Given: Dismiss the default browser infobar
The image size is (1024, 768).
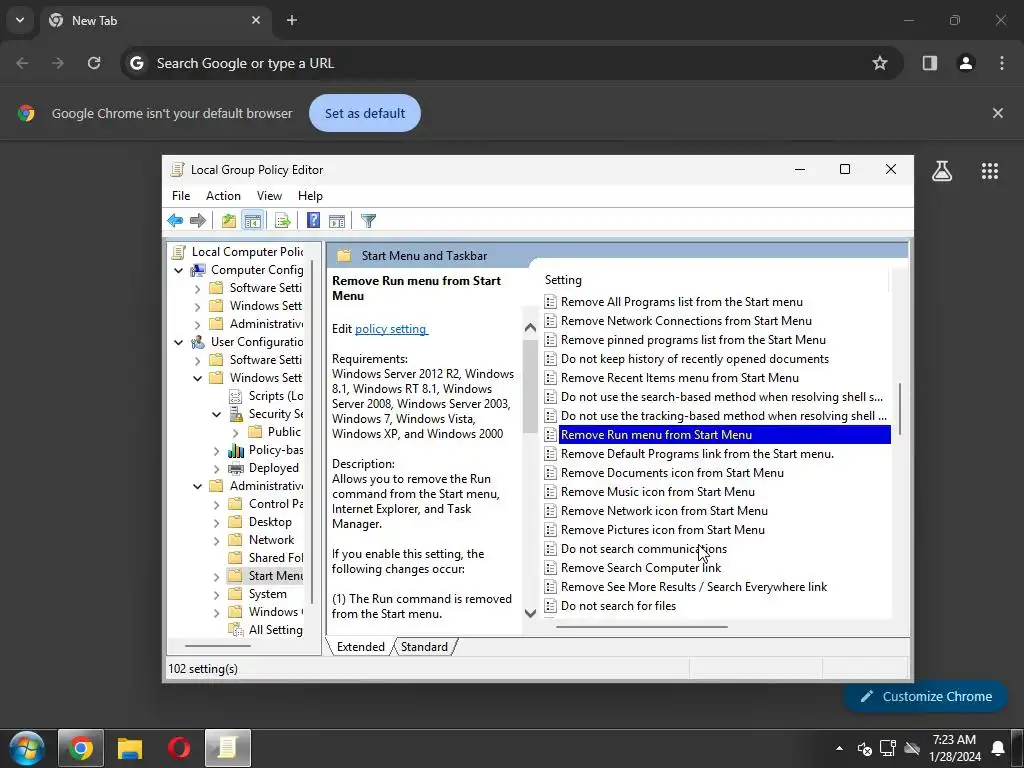Looking at the screenshot, I should pyautogui.click(x=998, y=113).
